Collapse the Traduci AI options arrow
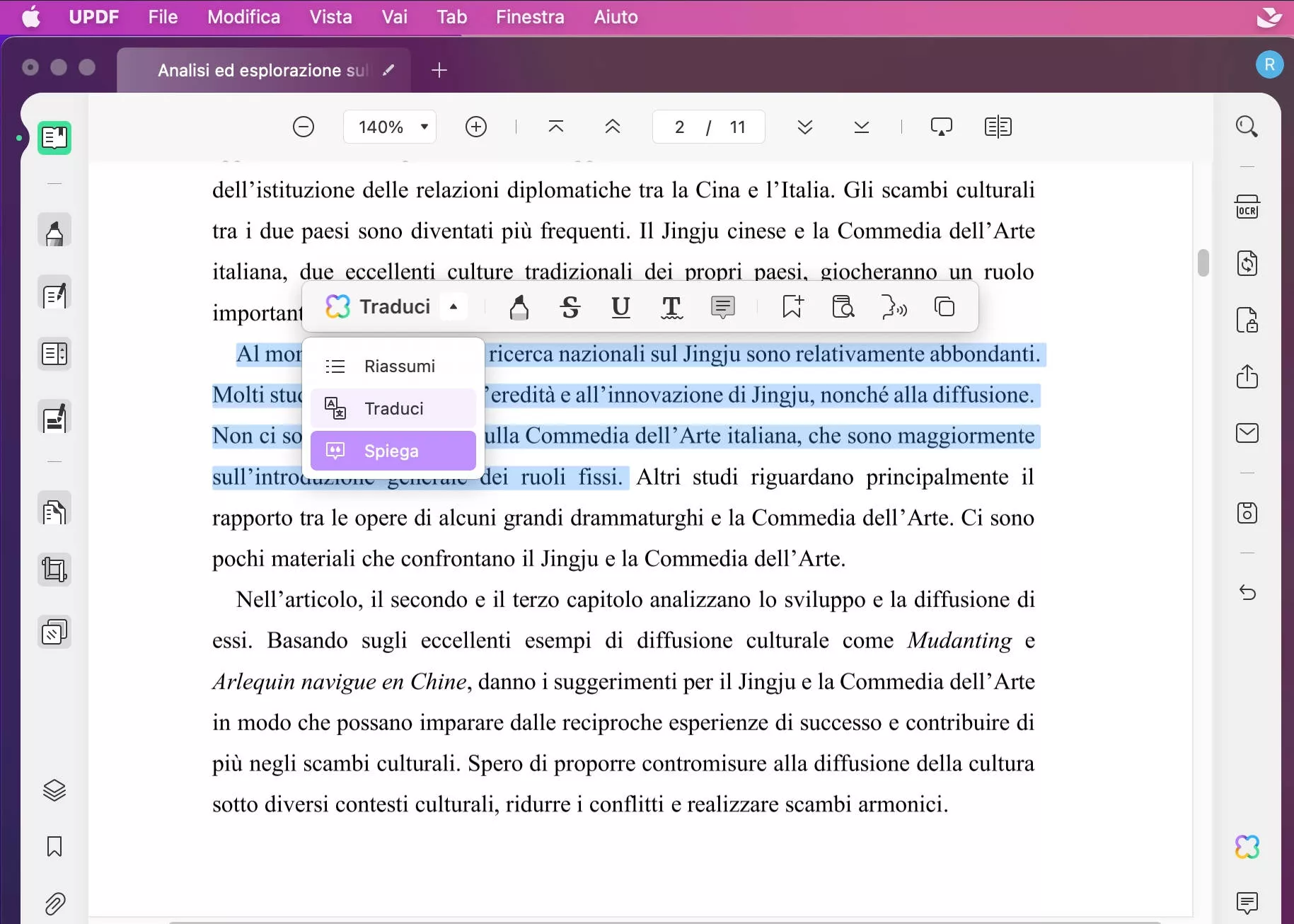 point(454,307)
